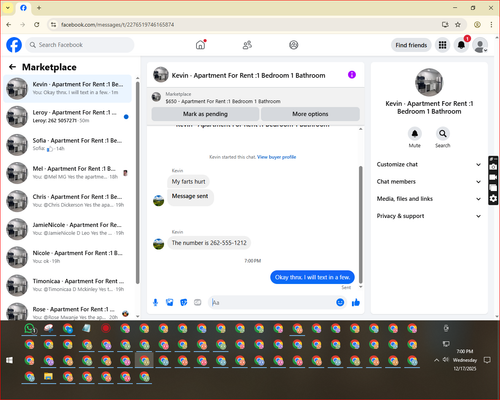
Task: Navigate back in browser
Action: coord(9,25)
